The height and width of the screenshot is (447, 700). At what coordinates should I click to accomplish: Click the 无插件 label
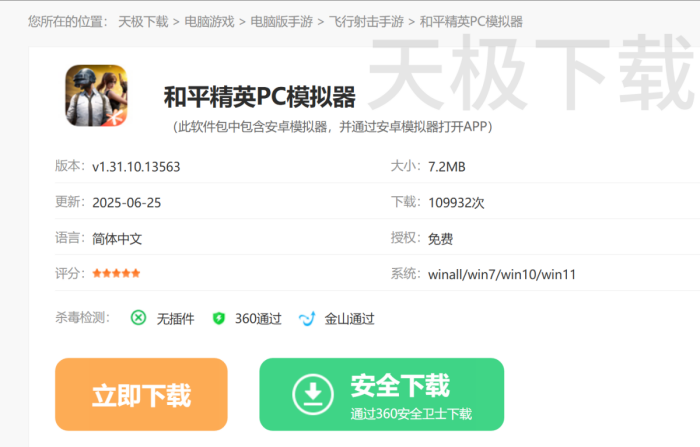pyautogui.click(x=175, y=318)
